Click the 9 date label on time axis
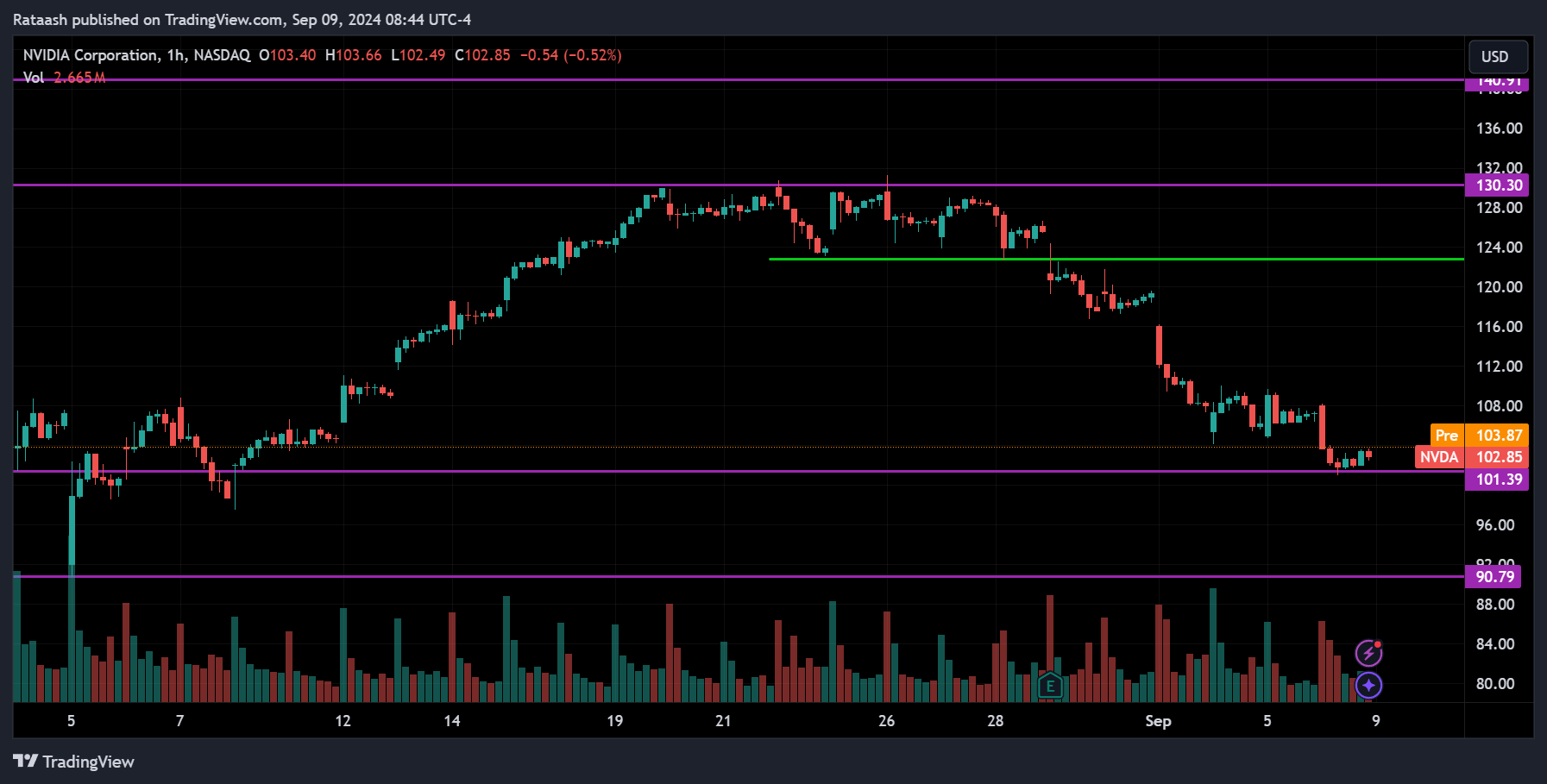This screenshot has height=784, width=1547. click(1375, 721)
